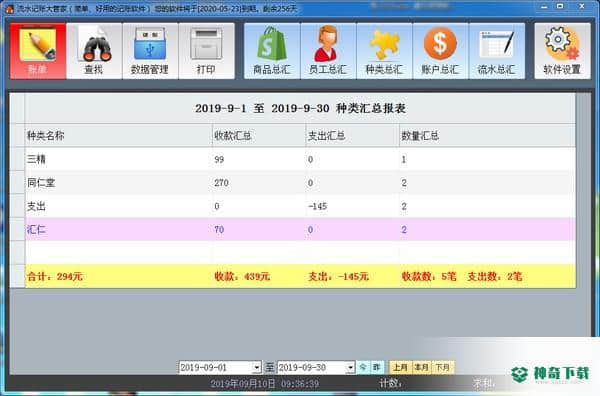The image size is (600, 396).
Task: Expand the start date 2019-09-01 dropdown
Action: pos(257,368)
